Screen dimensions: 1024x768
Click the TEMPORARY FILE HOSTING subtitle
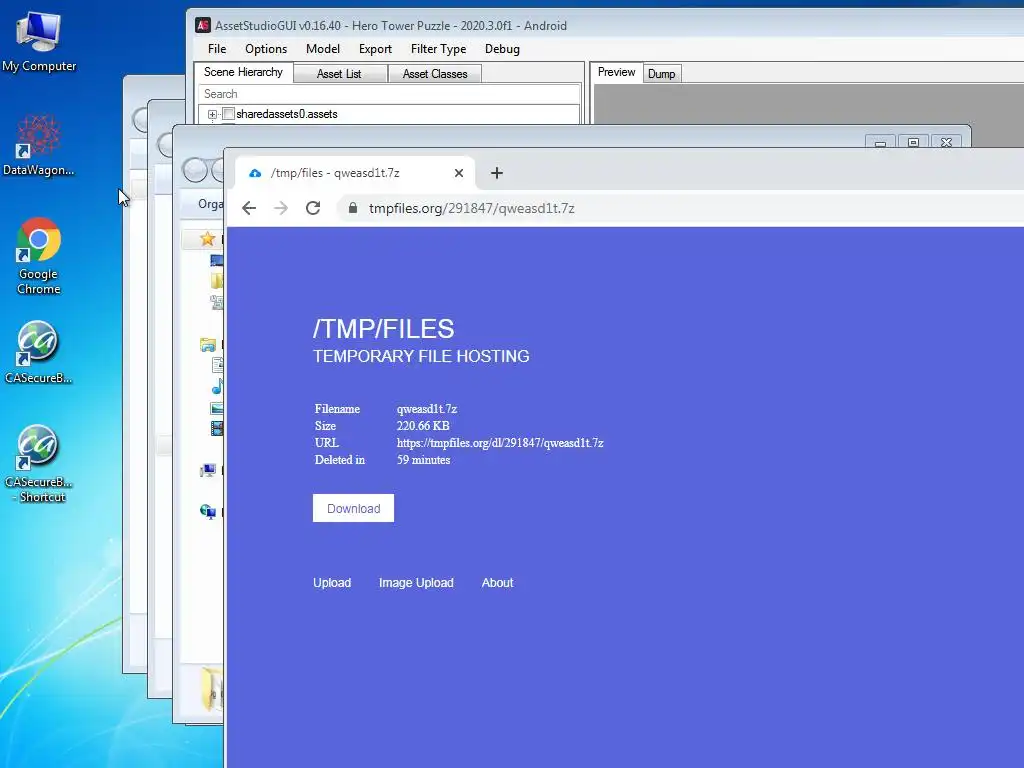click(x=421, y=356)
